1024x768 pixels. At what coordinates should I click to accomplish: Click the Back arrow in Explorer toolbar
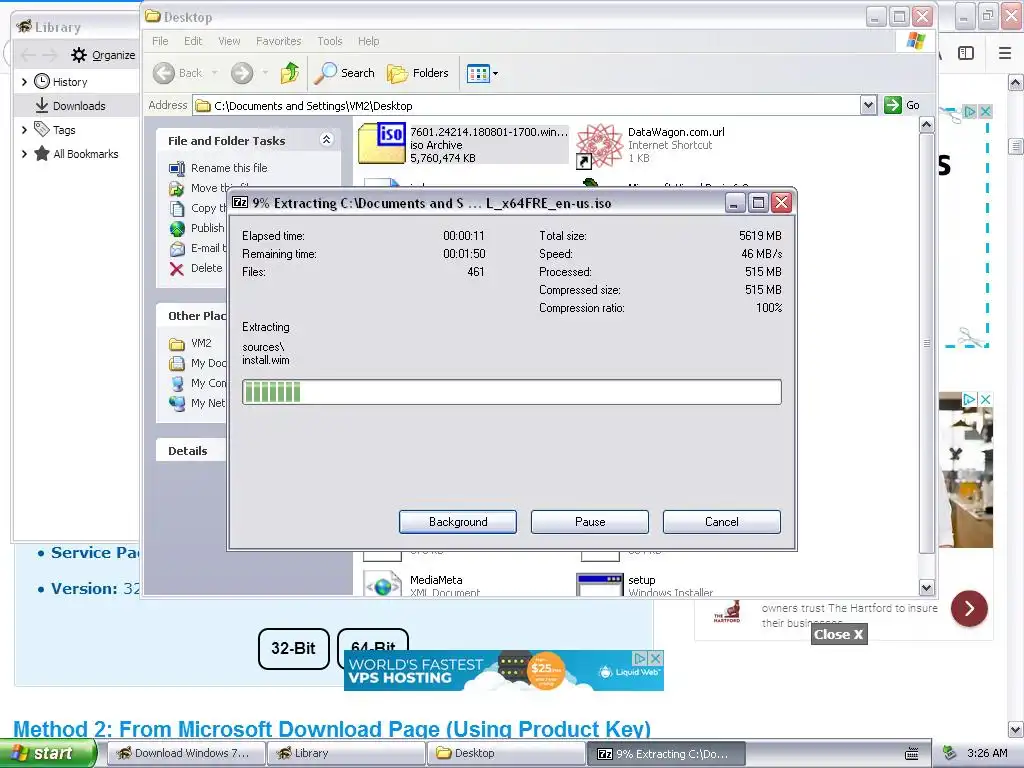[164, 73]
